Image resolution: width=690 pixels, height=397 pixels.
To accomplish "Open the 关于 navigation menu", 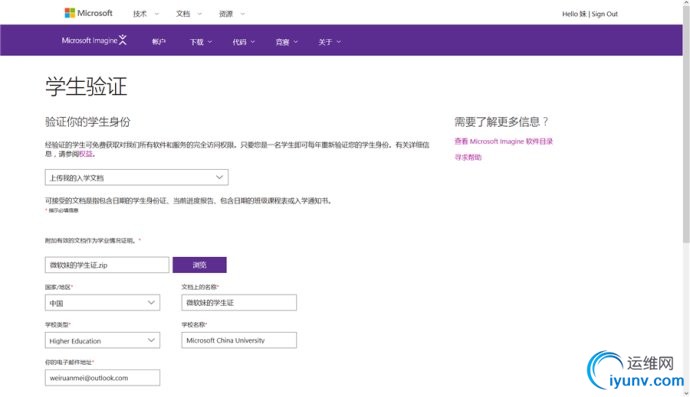I will (329, 42).
